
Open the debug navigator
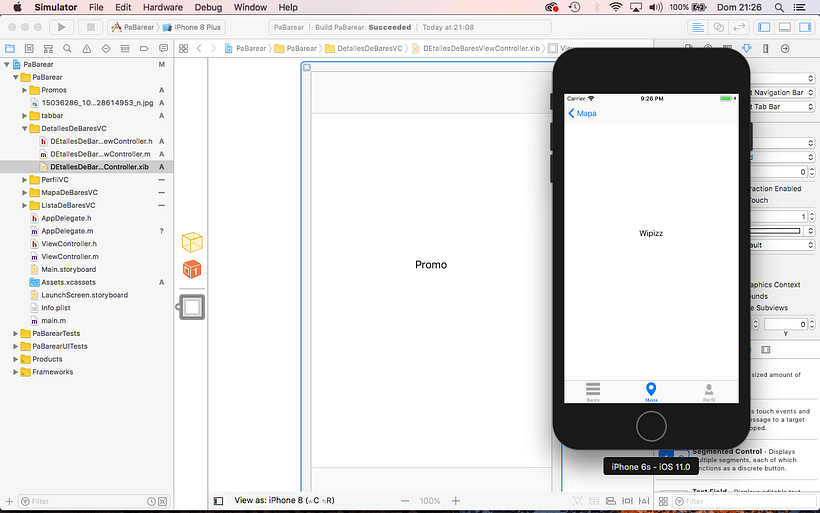[125, 49]
